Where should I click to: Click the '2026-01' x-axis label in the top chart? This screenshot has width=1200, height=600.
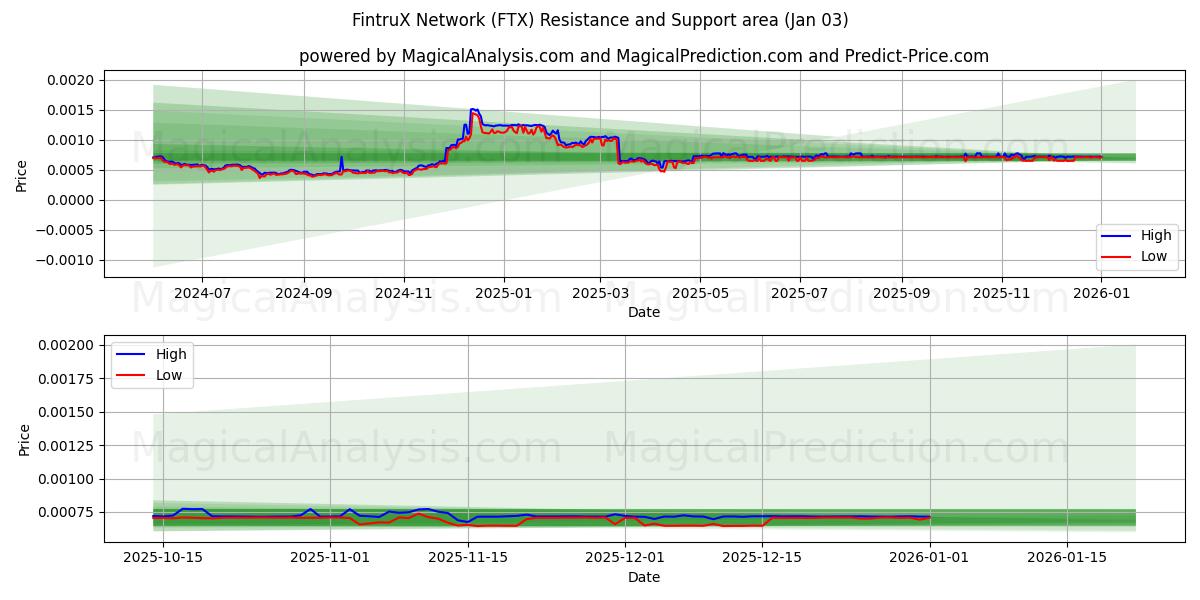[1102, 294]
